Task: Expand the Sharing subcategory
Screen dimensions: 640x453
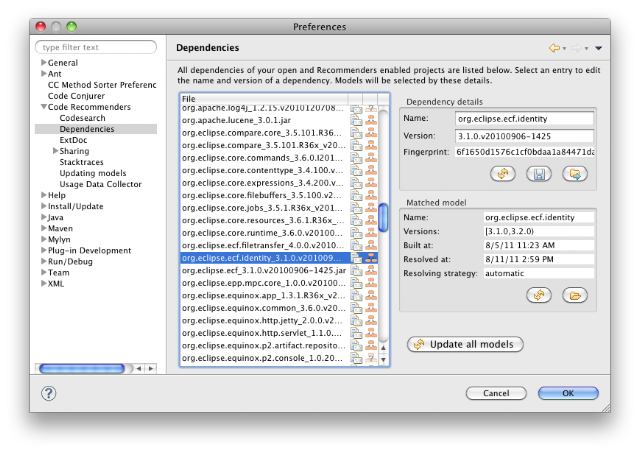Action: click(x=55, y=151)
